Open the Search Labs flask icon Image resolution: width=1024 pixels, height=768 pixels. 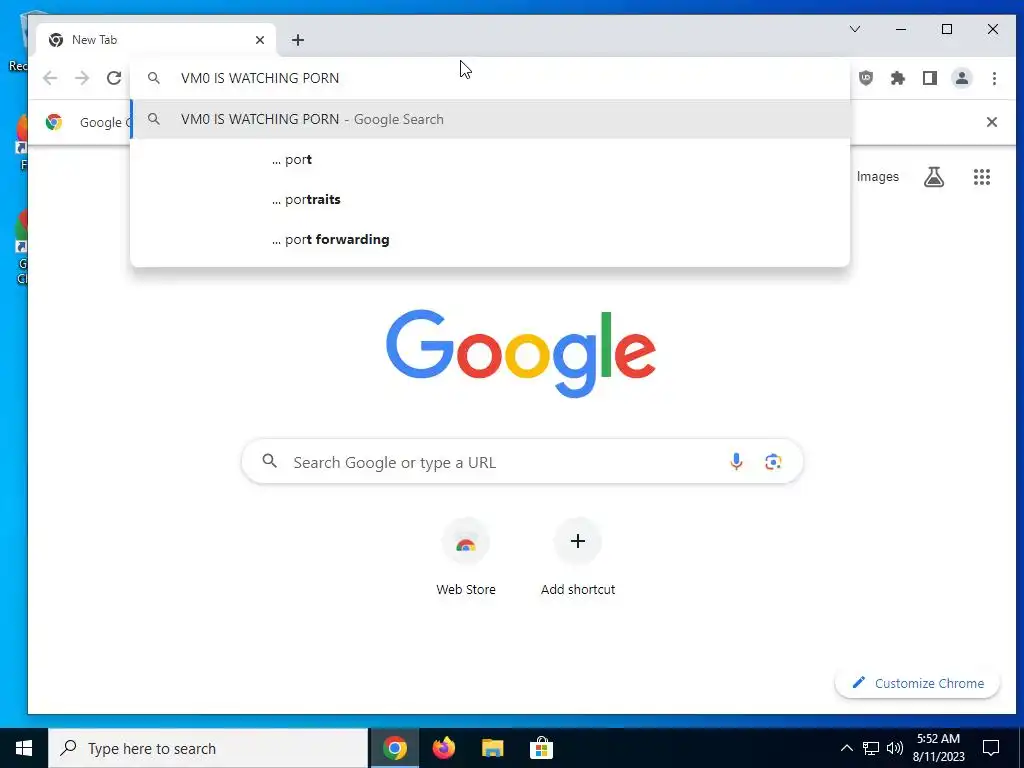(934, 177)
